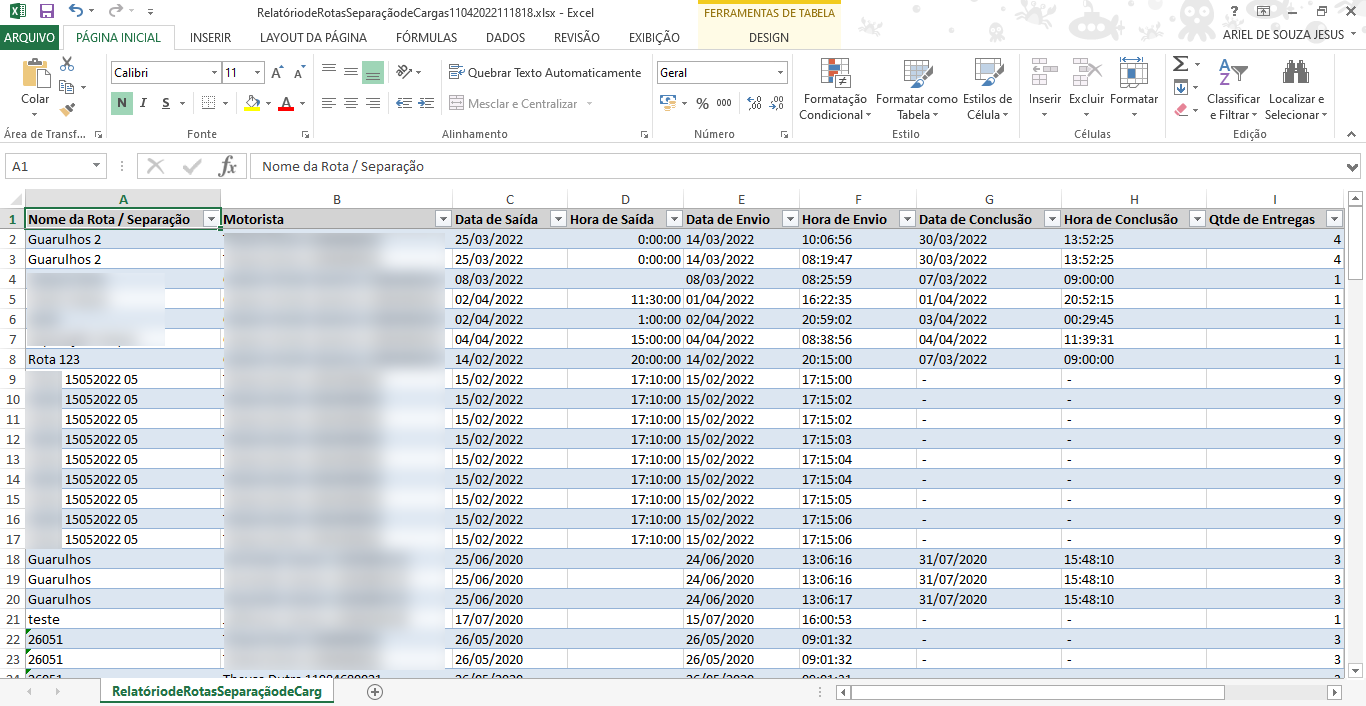Click the Cut scissors icon
Image resolution: width=1366 pixels, height=706 pixels.
pos(67,64)
